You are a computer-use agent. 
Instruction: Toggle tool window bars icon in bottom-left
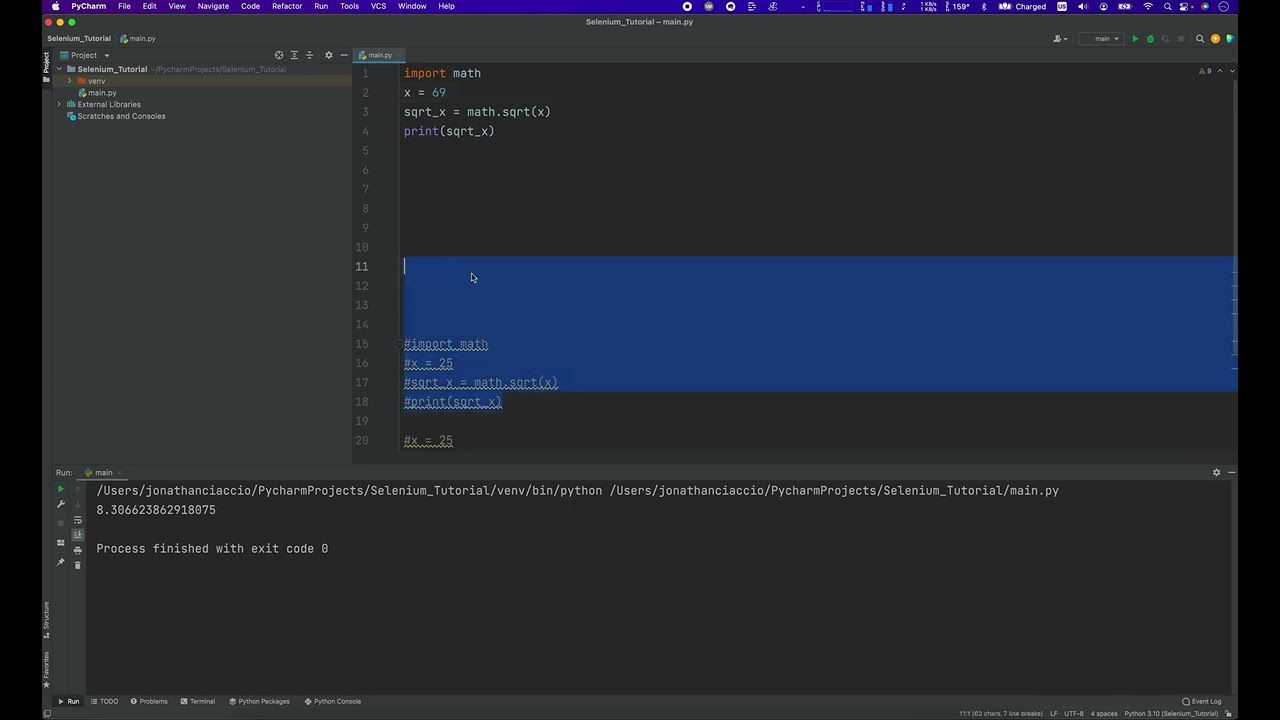(x=46, y=713)
